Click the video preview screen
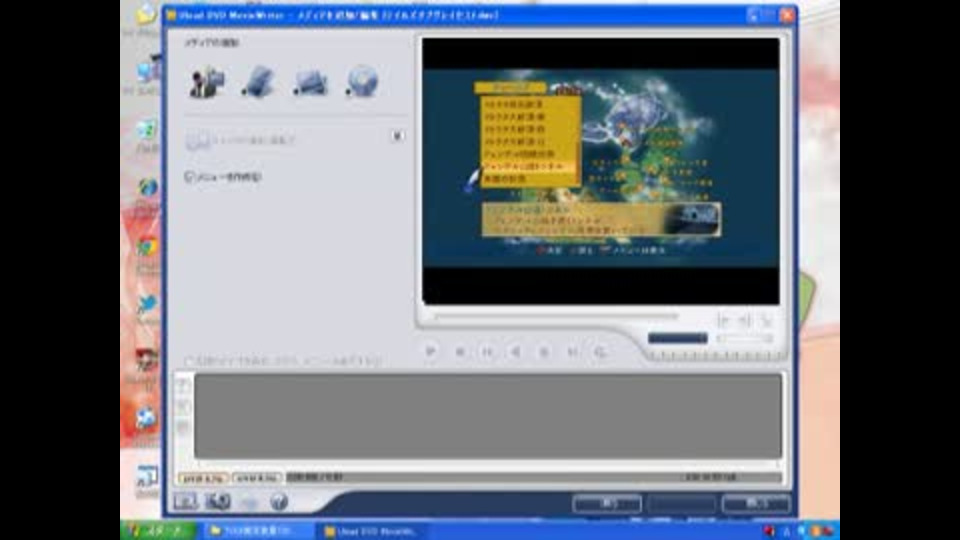The height and width of the screenshot is (540, 960). 601,171
